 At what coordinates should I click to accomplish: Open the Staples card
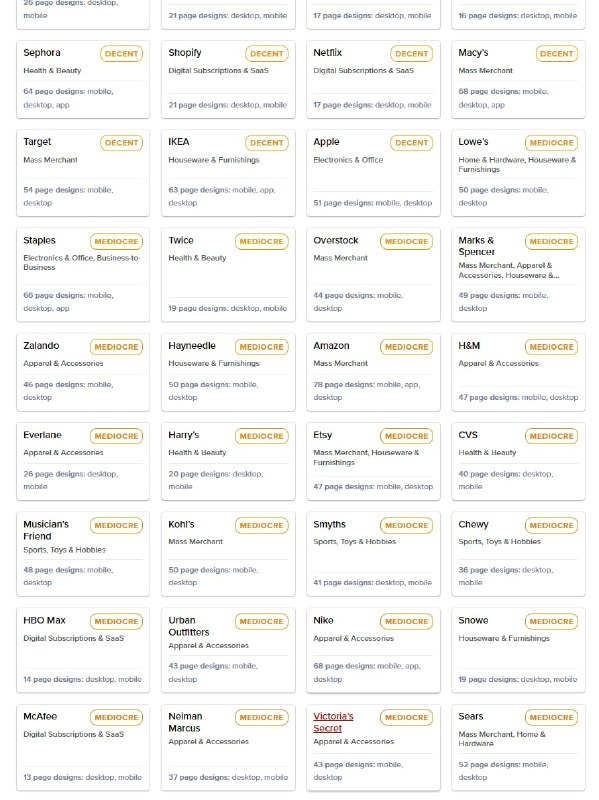pos(83,274)
